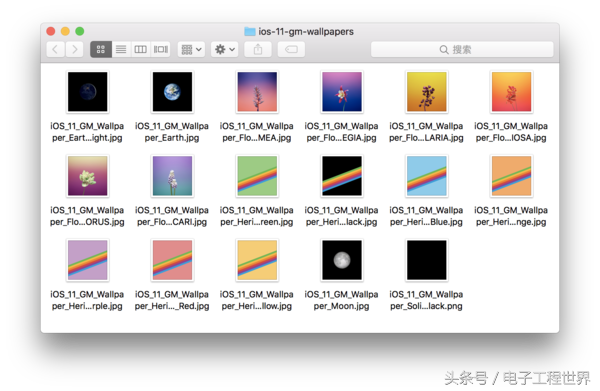Click the file name per_Flo...EGIA.jpg
This screenshot has height=391, width=600.
tap(341, 132)
